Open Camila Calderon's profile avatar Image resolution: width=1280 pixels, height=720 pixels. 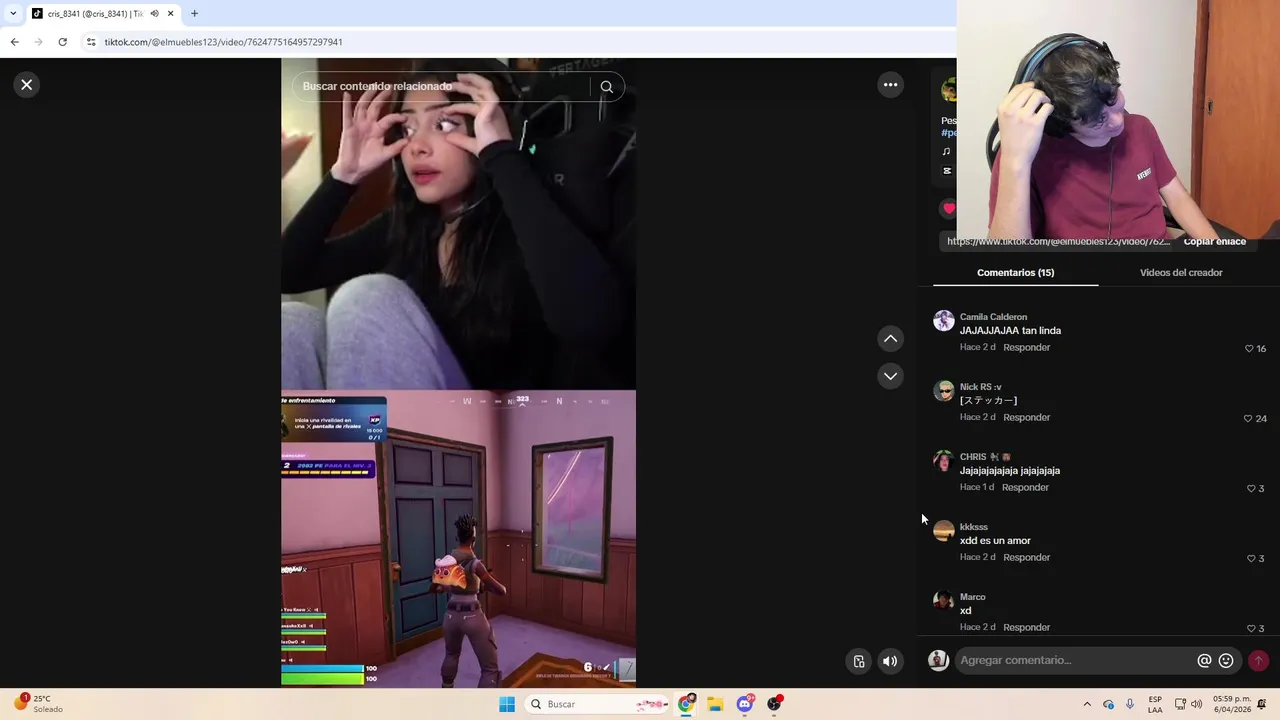pyautogui.click(x=944, y=321)
